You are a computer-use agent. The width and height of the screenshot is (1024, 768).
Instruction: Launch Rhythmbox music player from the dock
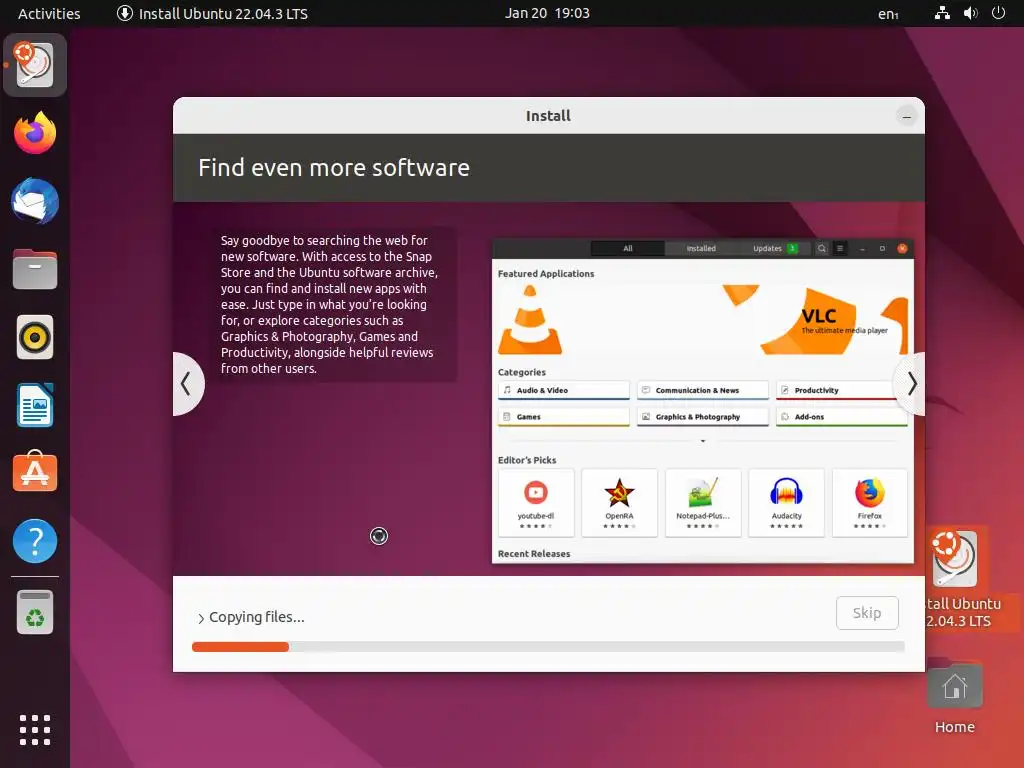(x=35, y=338)
